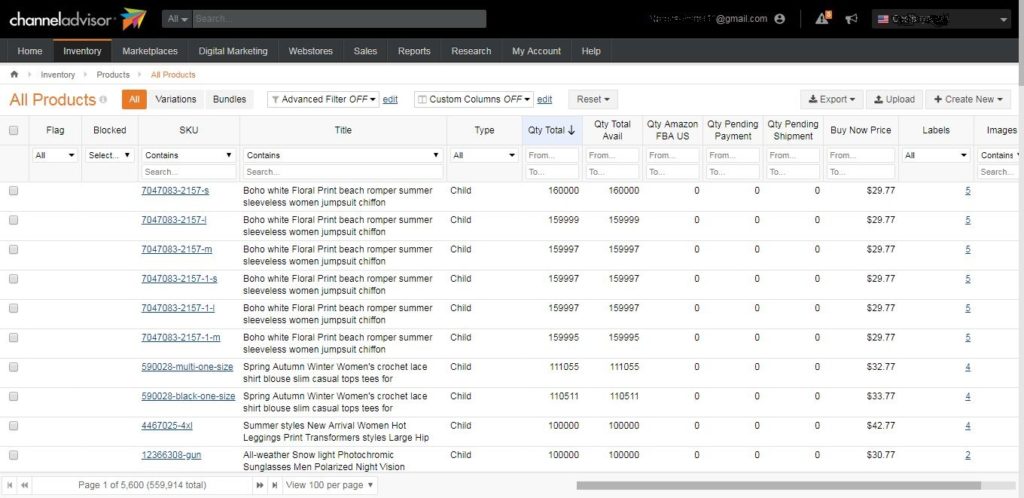The height and width of the screenshot is (498, 1024).
Task: Check the row for SKU 4467025-4xl
Action: (x=14, y=426)
